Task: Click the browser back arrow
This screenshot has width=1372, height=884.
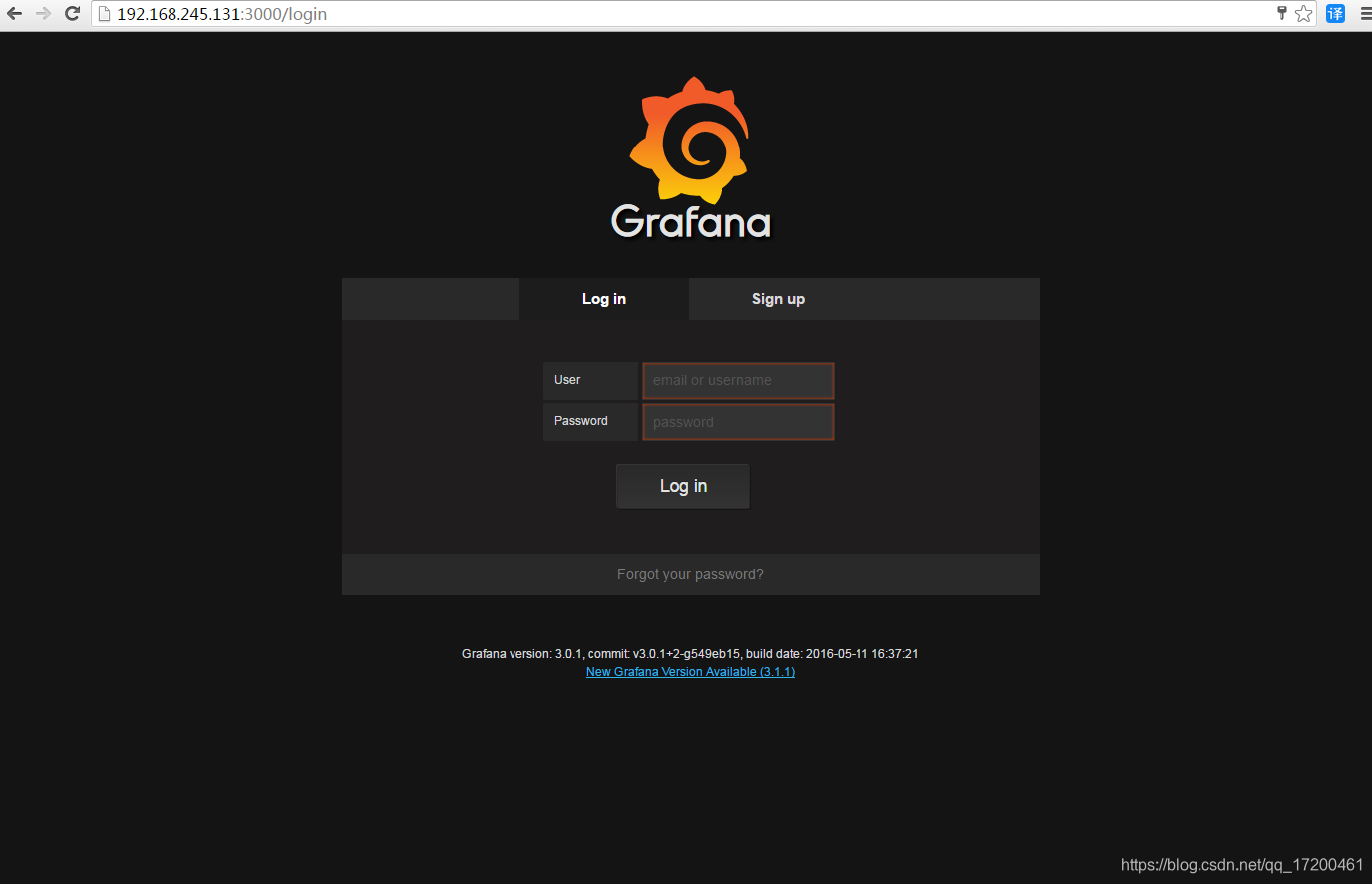Action: [14, 14]
